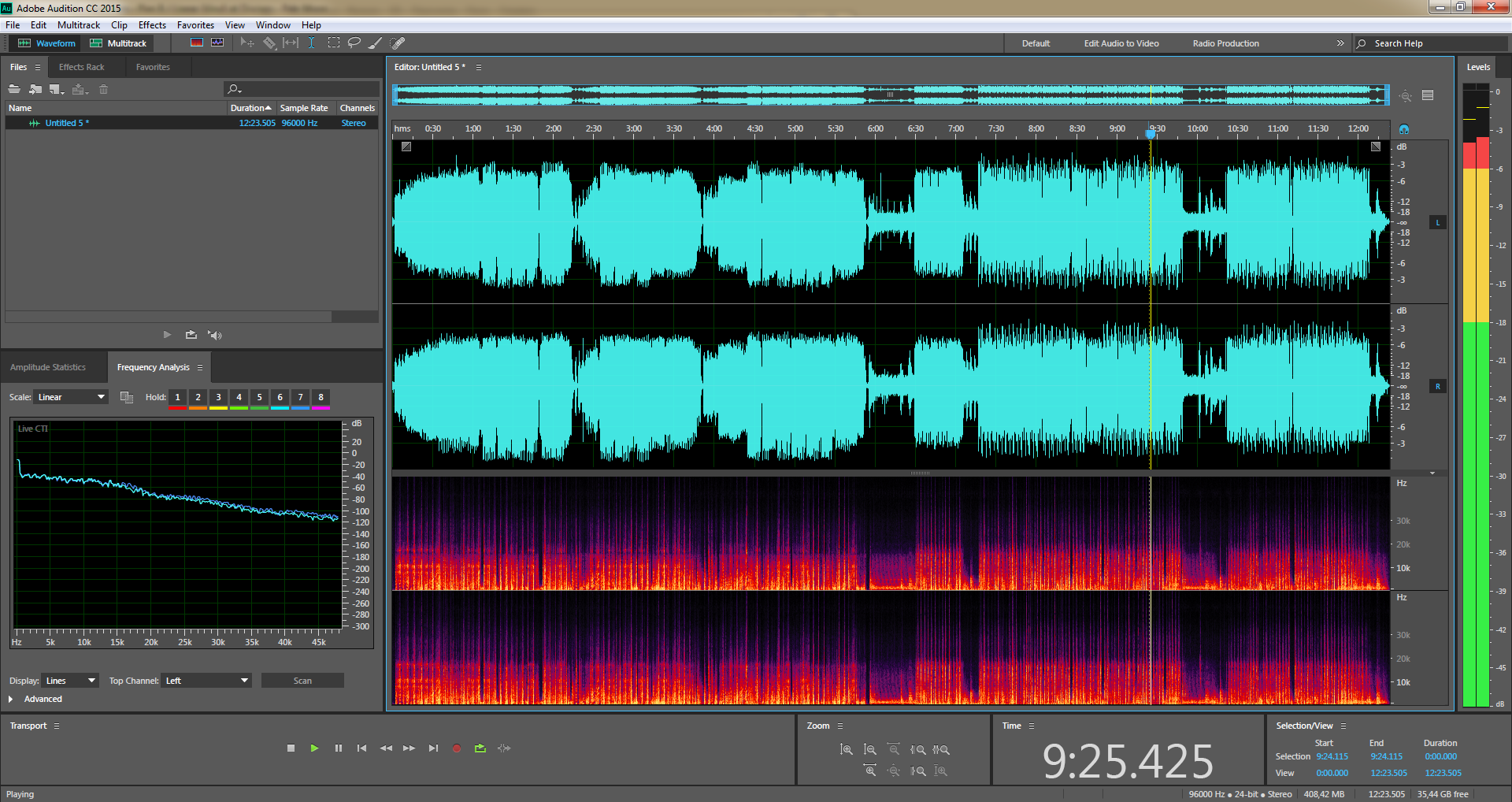Select the Paintbrush Selection tool
This screenshot has width=1512, height=802.
(376, 43)
